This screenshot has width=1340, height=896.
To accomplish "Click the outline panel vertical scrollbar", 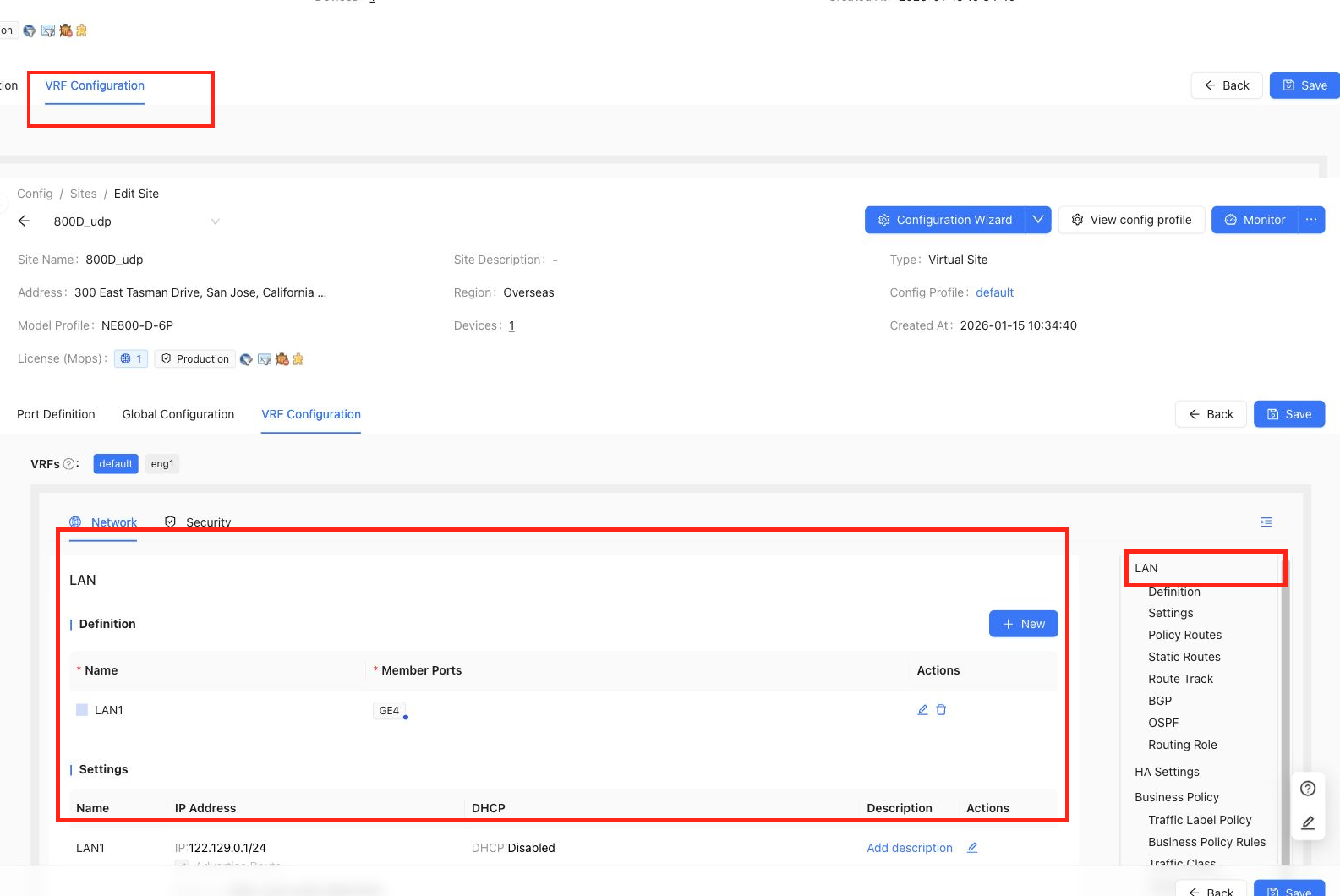I will (x=1285, y=710).
